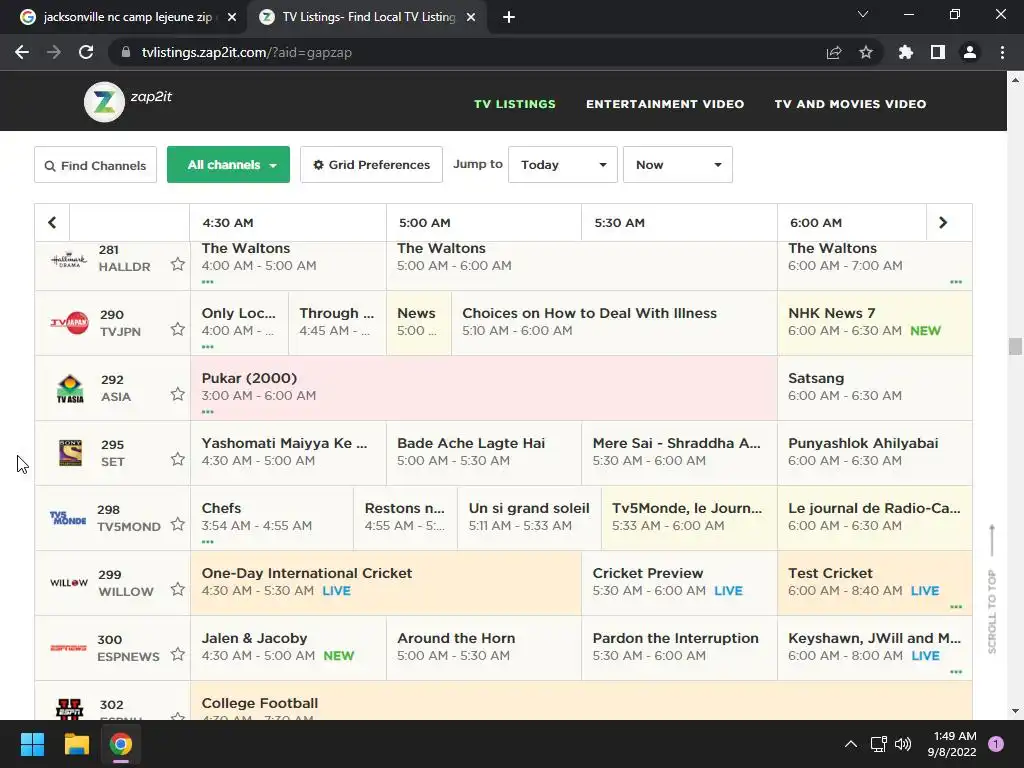Viewport: 1024px width, 768px height.
Task: Reload the current page
Action: click(x=86, y=52)
